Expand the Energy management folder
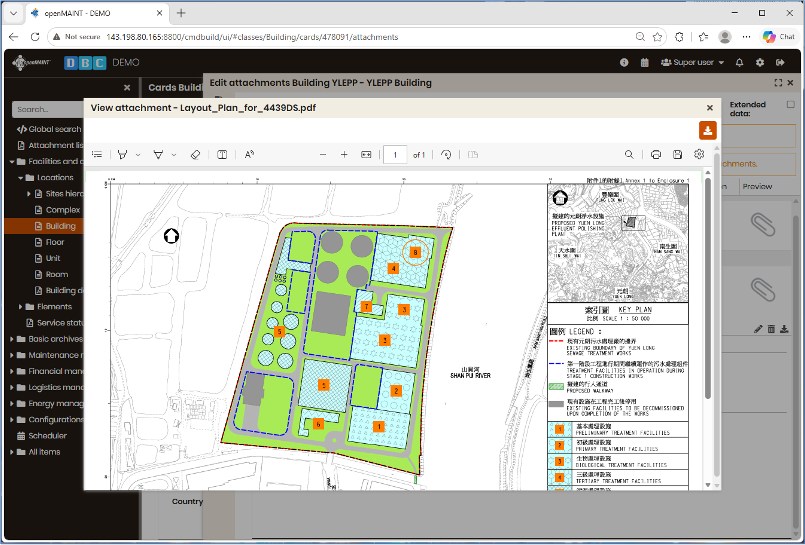Image resolution: width=805 pixels, height=545 pixels. tap(12, 403)
